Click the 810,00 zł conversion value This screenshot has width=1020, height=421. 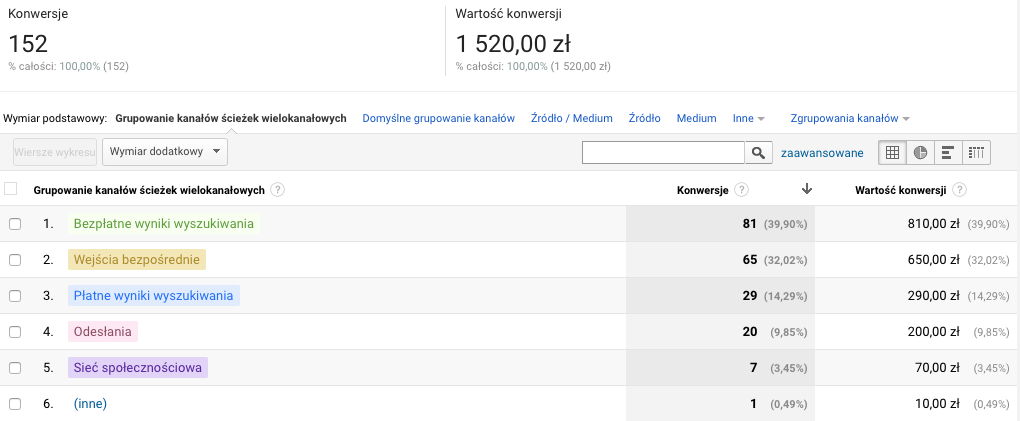[933, 224]
